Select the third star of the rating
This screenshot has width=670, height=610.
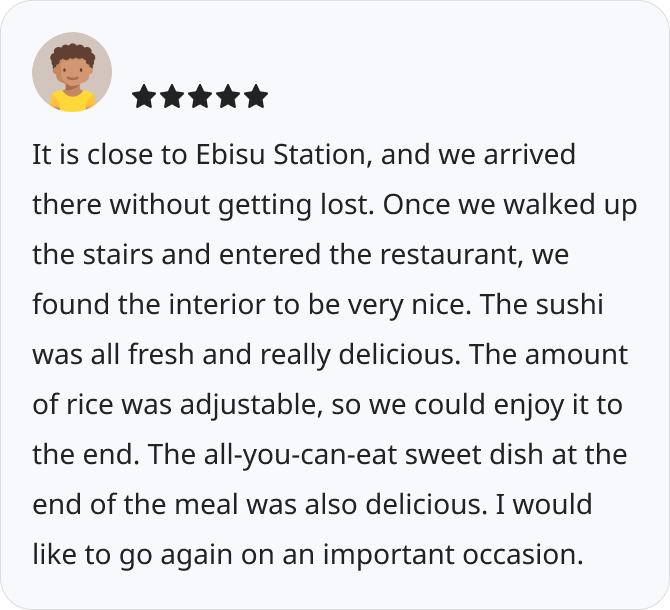point(200,97)
